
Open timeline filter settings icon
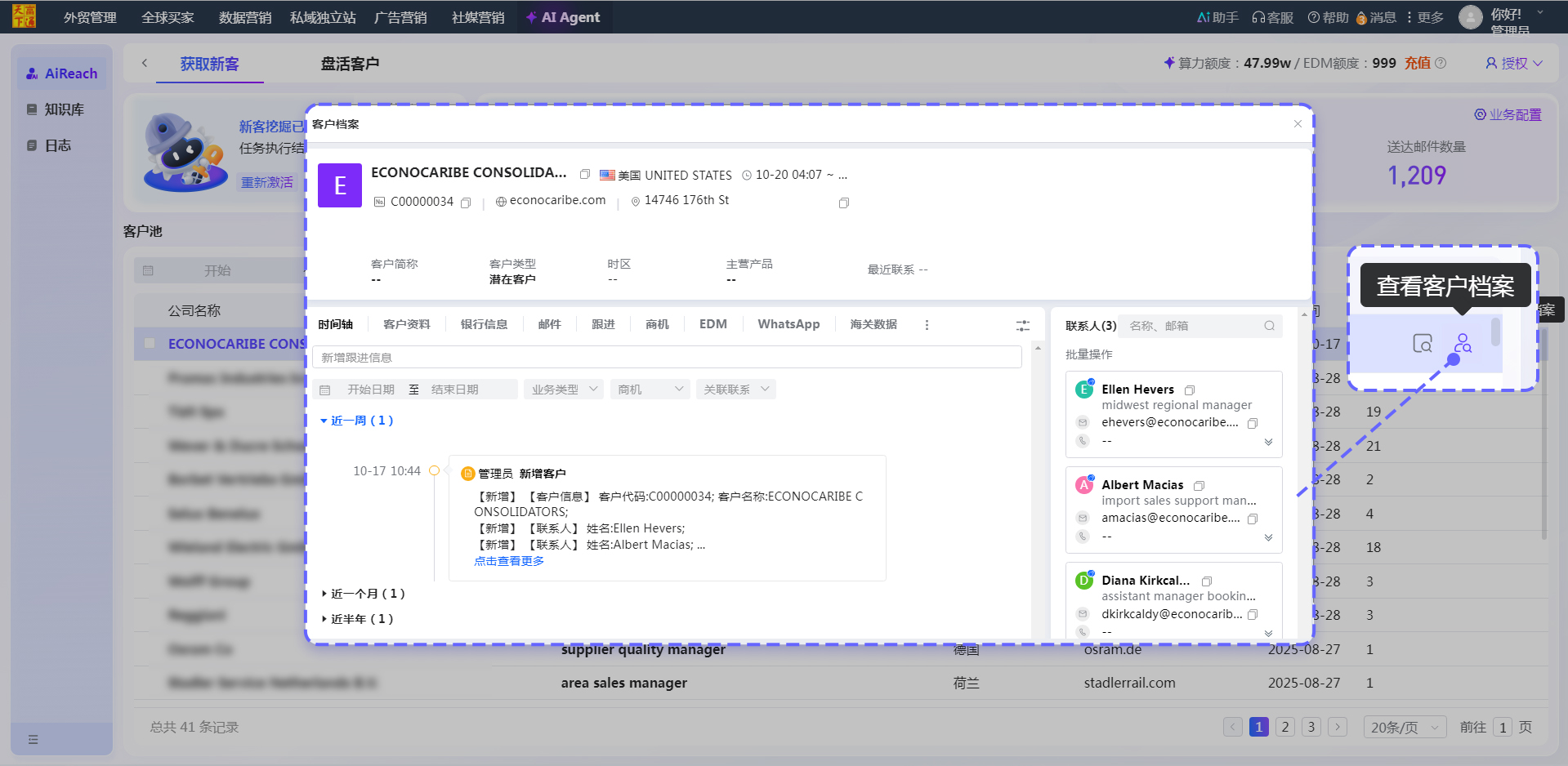point(1022,325)
